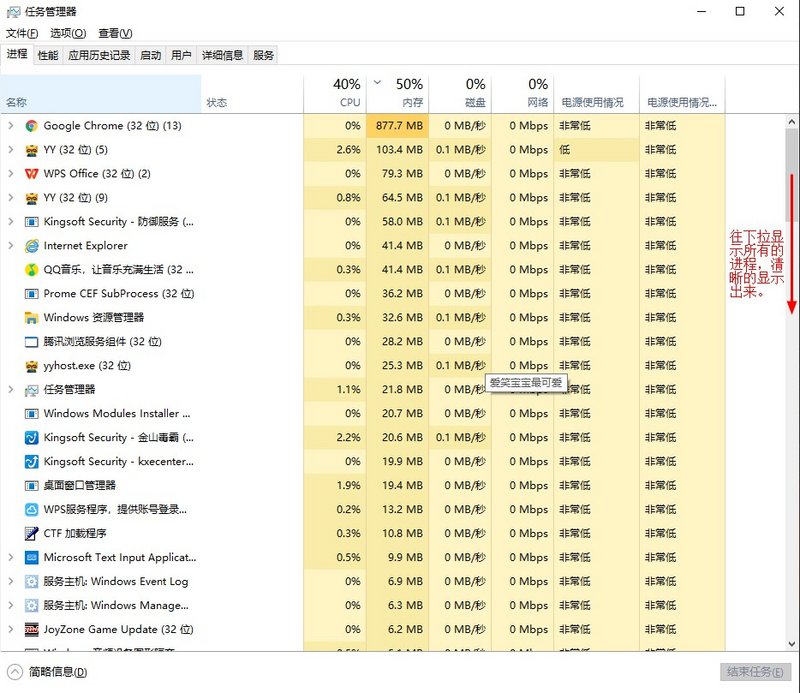Image resolution: width=800 pixels, height=693 pixels.
Task: Sort by the 电源使用情况 column header
Action: [596, 93]
